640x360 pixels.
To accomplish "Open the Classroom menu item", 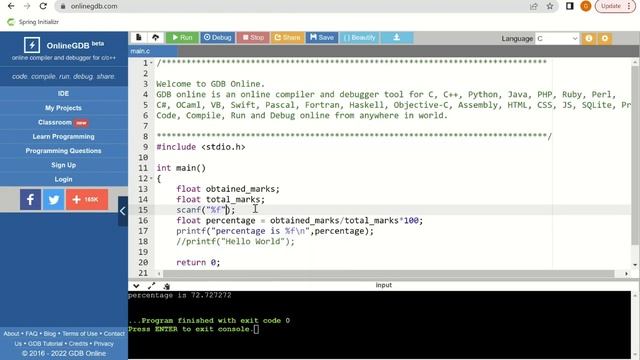I will pyautogui.click(x=63, y=122).
